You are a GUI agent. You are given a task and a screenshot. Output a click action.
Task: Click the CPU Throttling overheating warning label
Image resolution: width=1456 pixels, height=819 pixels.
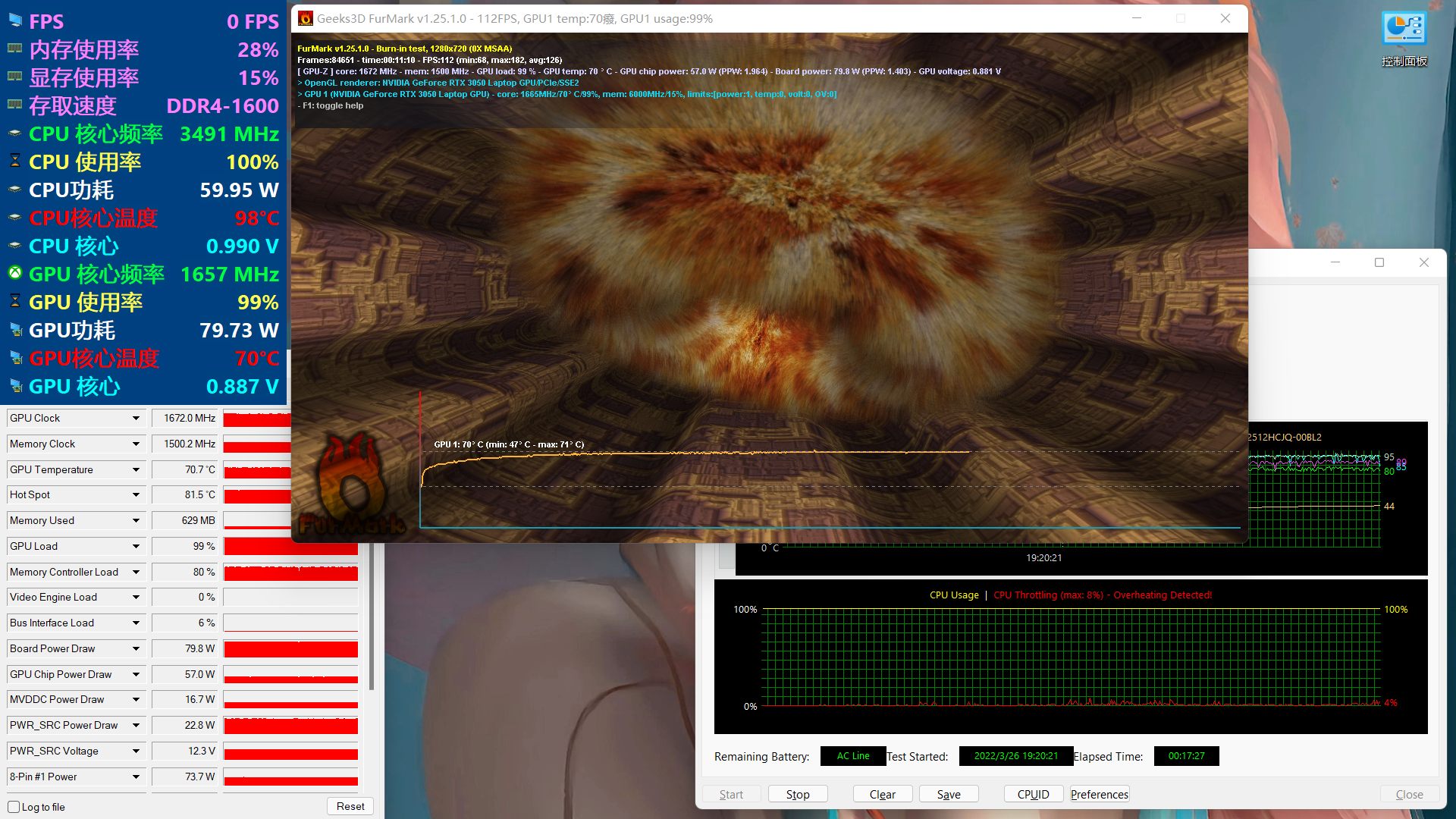1103,595
